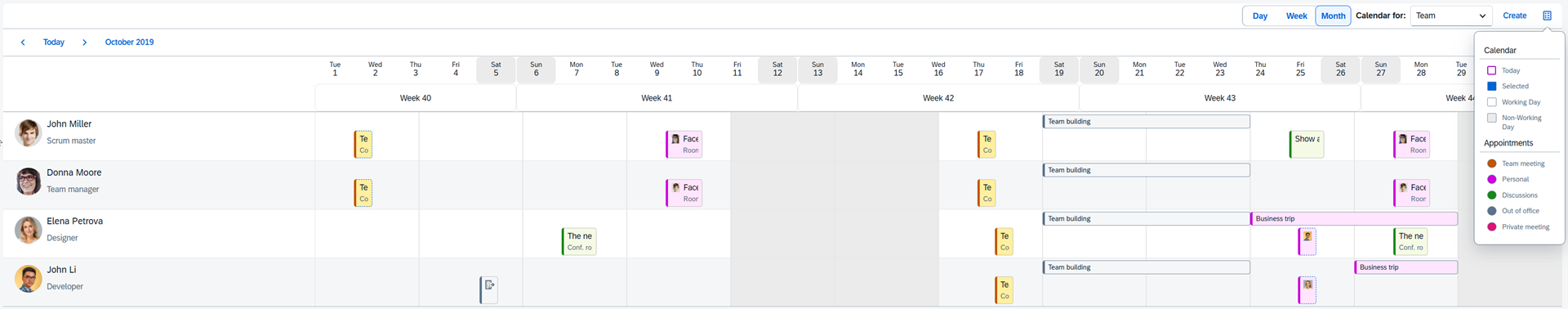Screen dimensions: 1568x309
Task: Click John Miller's avatar picture
Action: click(x=29, y=132)
